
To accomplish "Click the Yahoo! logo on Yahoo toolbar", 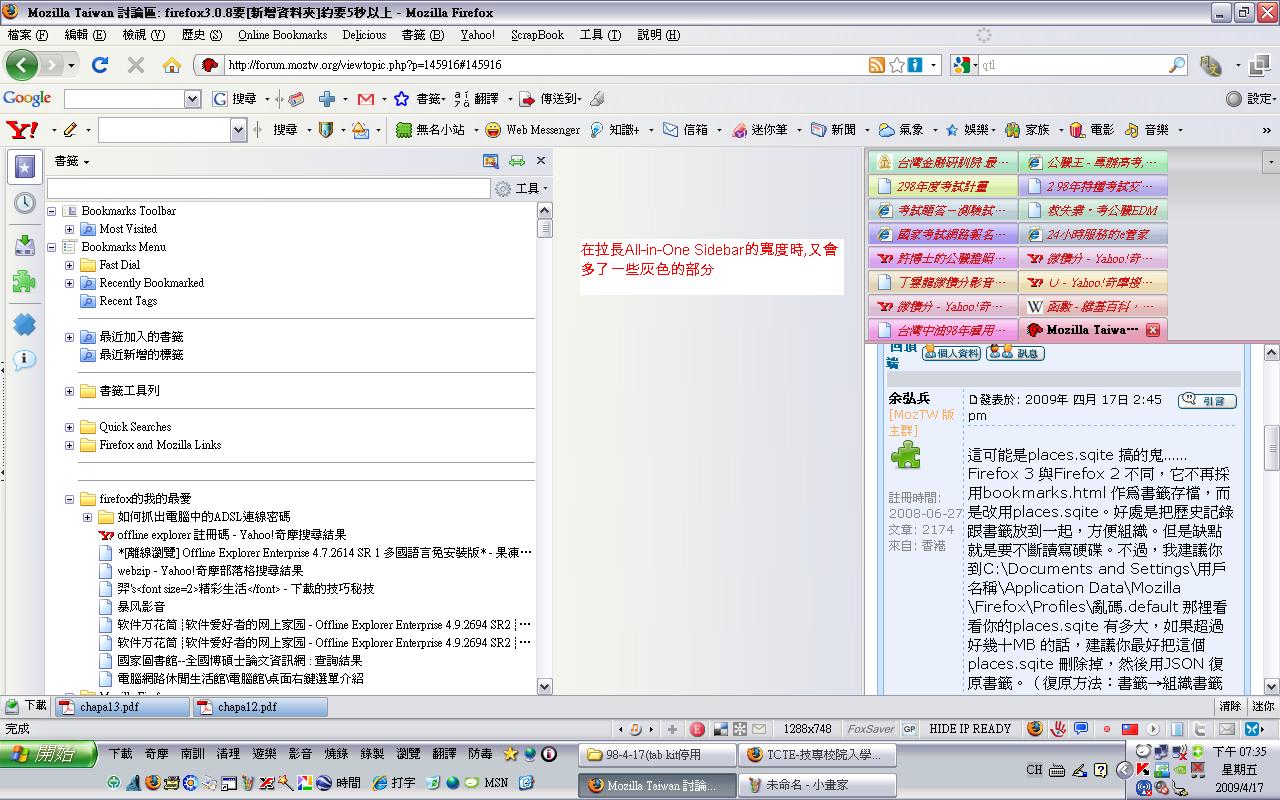I will (x=22, y=130).
